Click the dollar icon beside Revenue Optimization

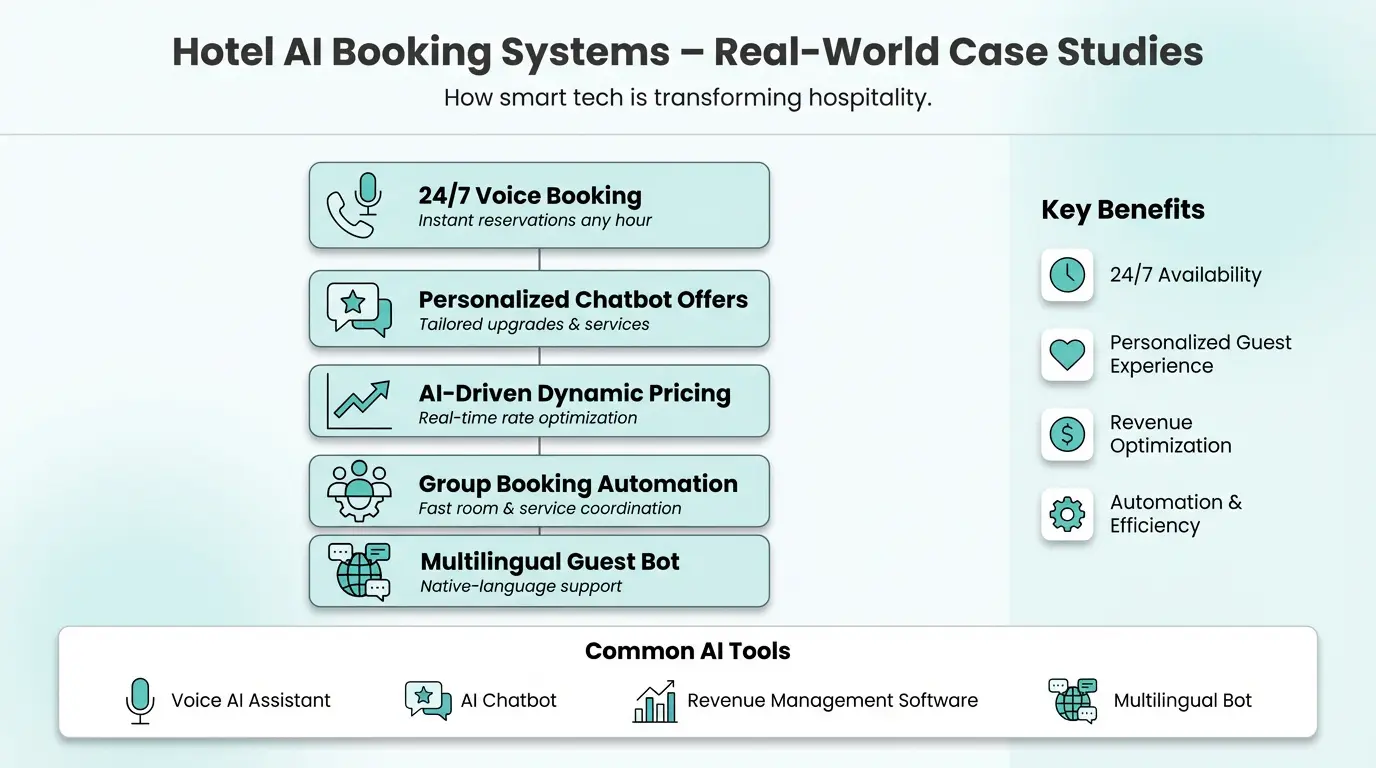pos(1067,435)
